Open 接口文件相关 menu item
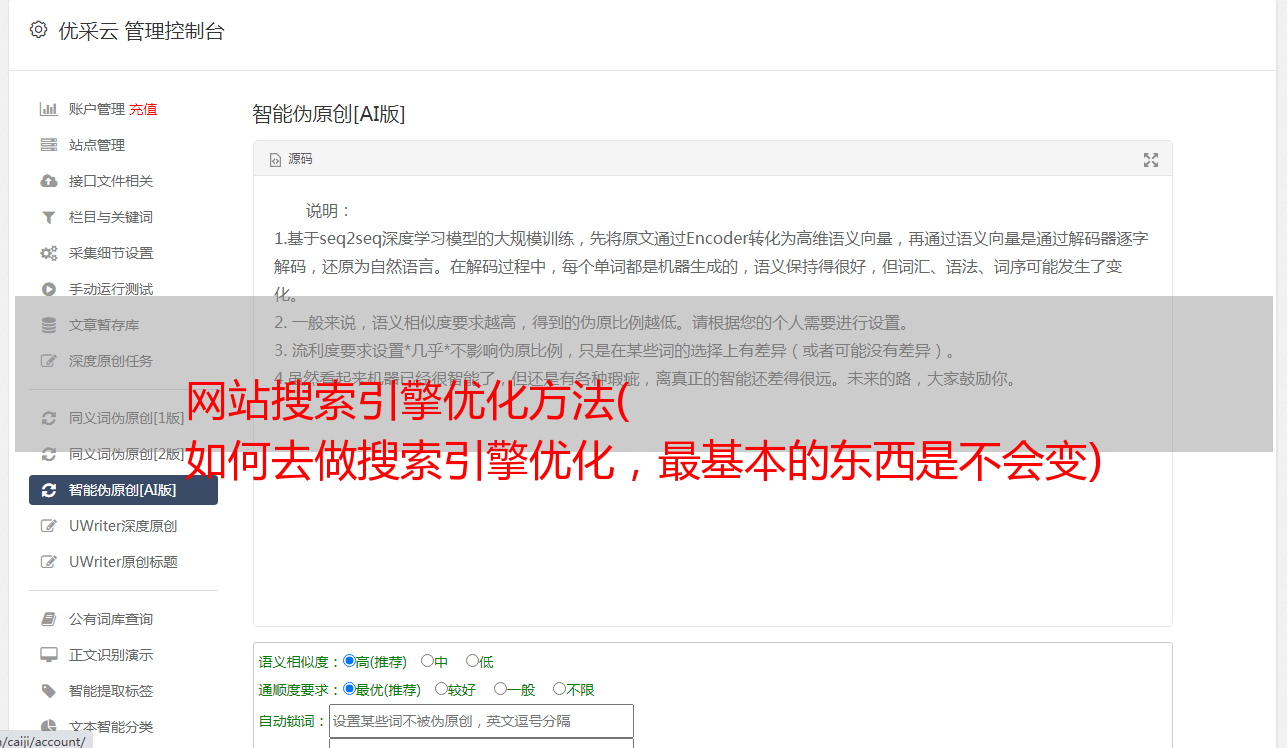 pos(111,181)
